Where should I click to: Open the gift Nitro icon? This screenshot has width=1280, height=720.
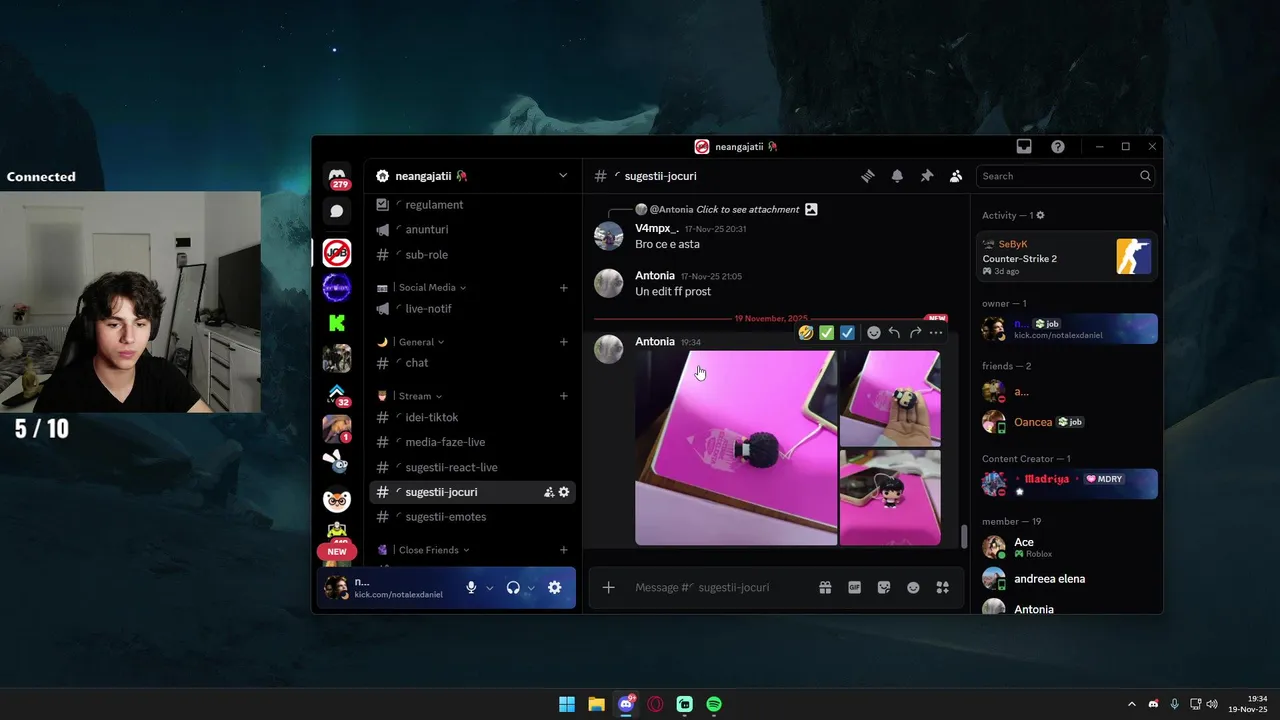tap(825, 587)
